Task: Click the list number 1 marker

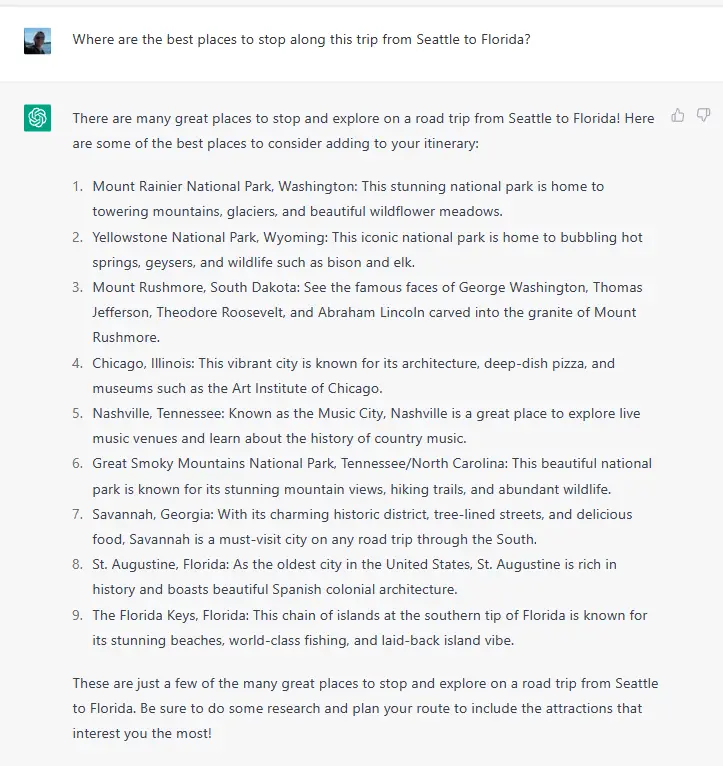Action: [x=78, y=187]
